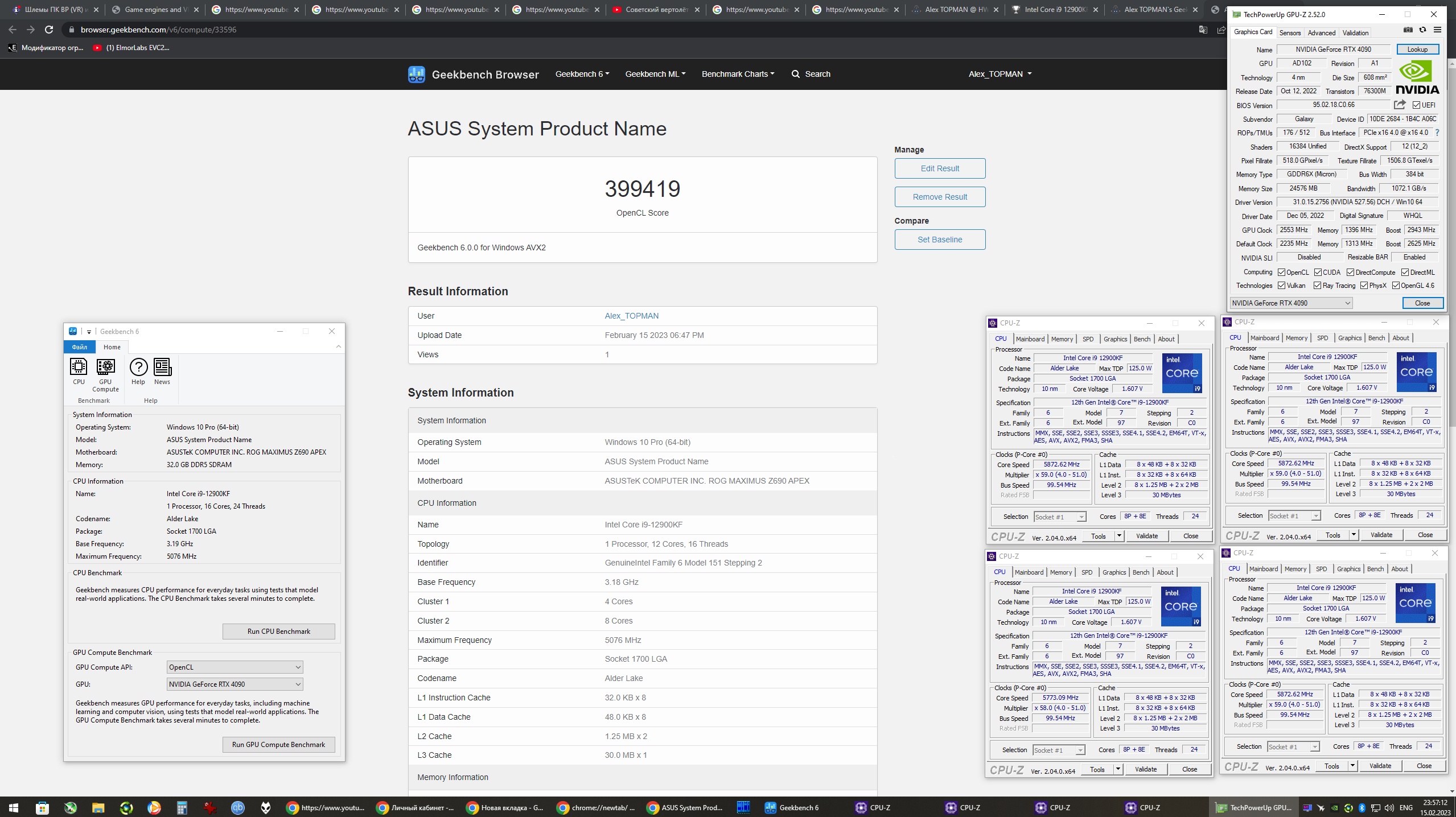The width and height of the screenshot is (1456, 817).
Task: Switch to the Validation tab in GPU-Z
Action: [x=1355, y=32]
